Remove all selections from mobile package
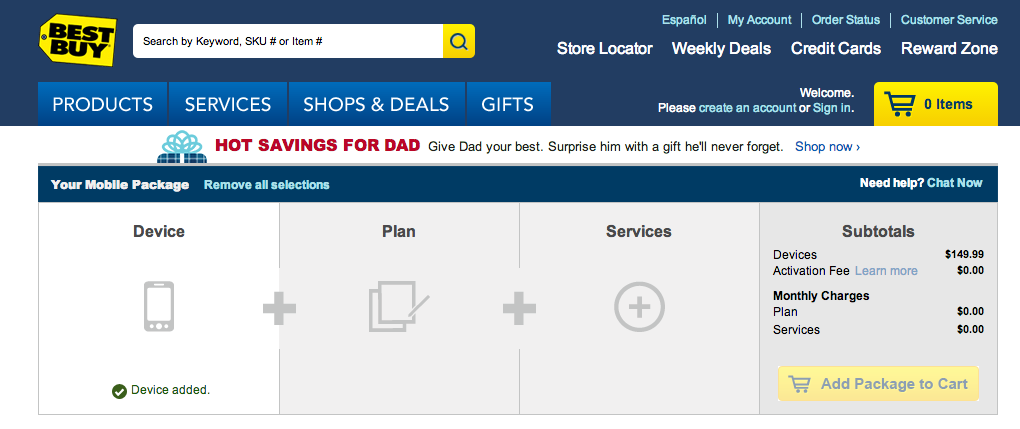This screenshot has width=1020, height=429. click(x=267, y=185)
